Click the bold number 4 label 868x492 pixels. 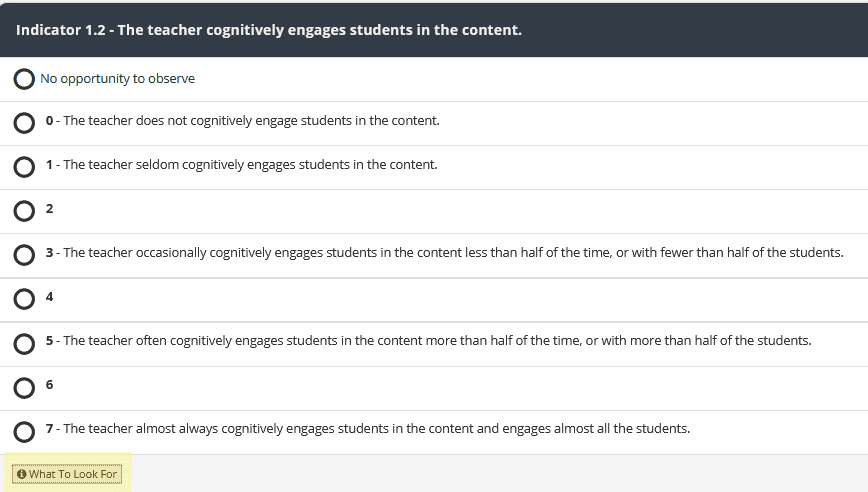tap(49, 297)
